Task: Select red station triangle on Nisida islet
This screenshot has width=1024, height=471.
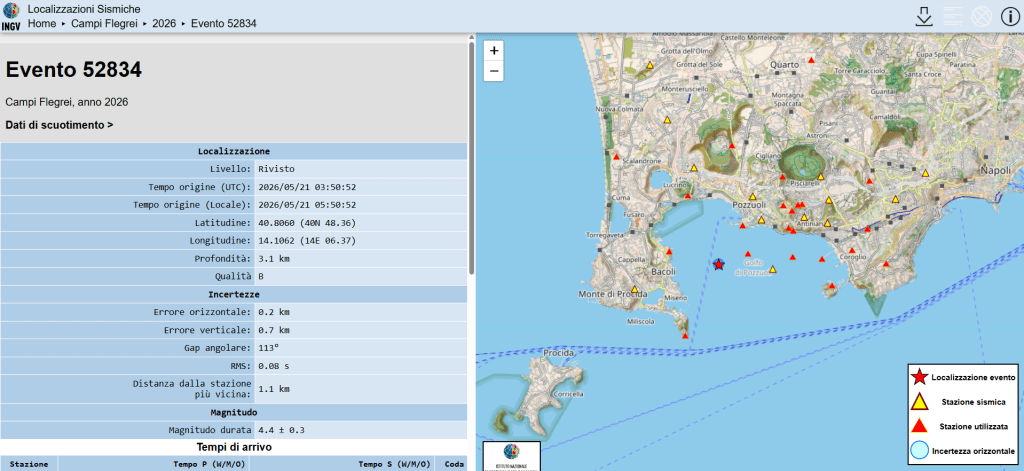Action: tap(832, 285)
